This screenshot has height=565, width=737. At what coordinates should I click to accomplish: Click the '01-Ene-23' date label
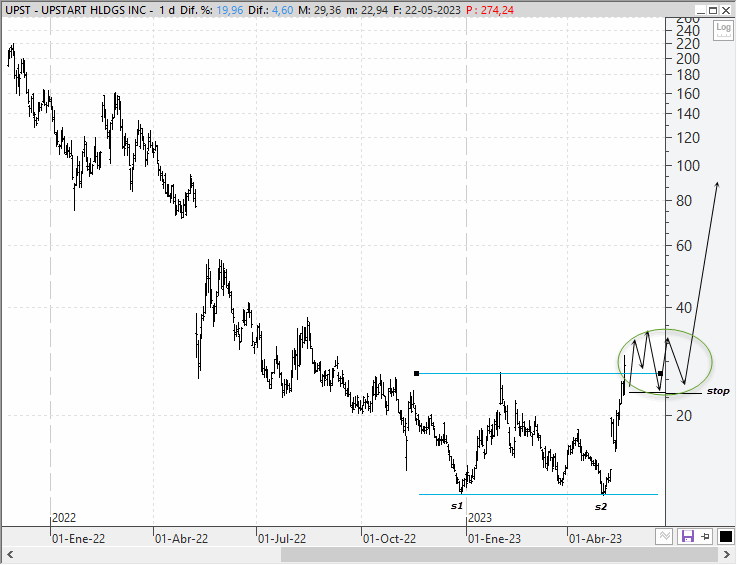494,539
